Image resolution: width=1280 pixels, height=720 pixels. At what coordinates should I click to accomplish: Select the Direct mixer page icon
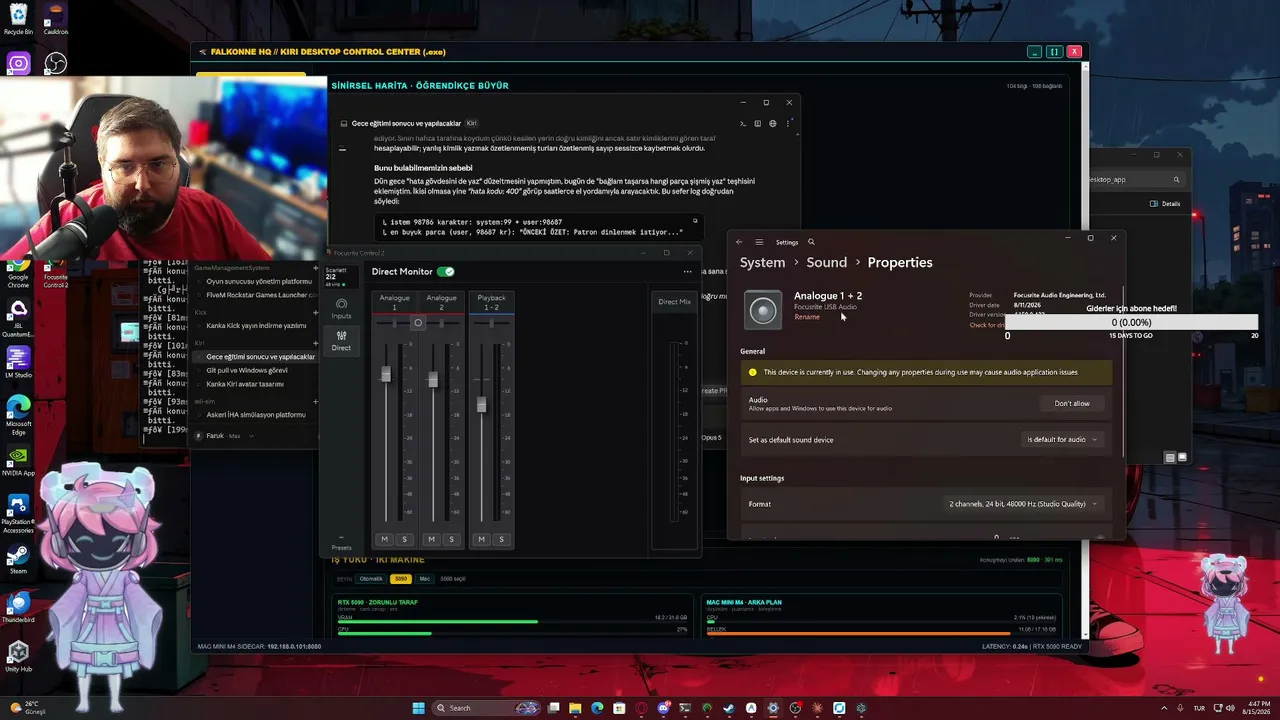341,341
